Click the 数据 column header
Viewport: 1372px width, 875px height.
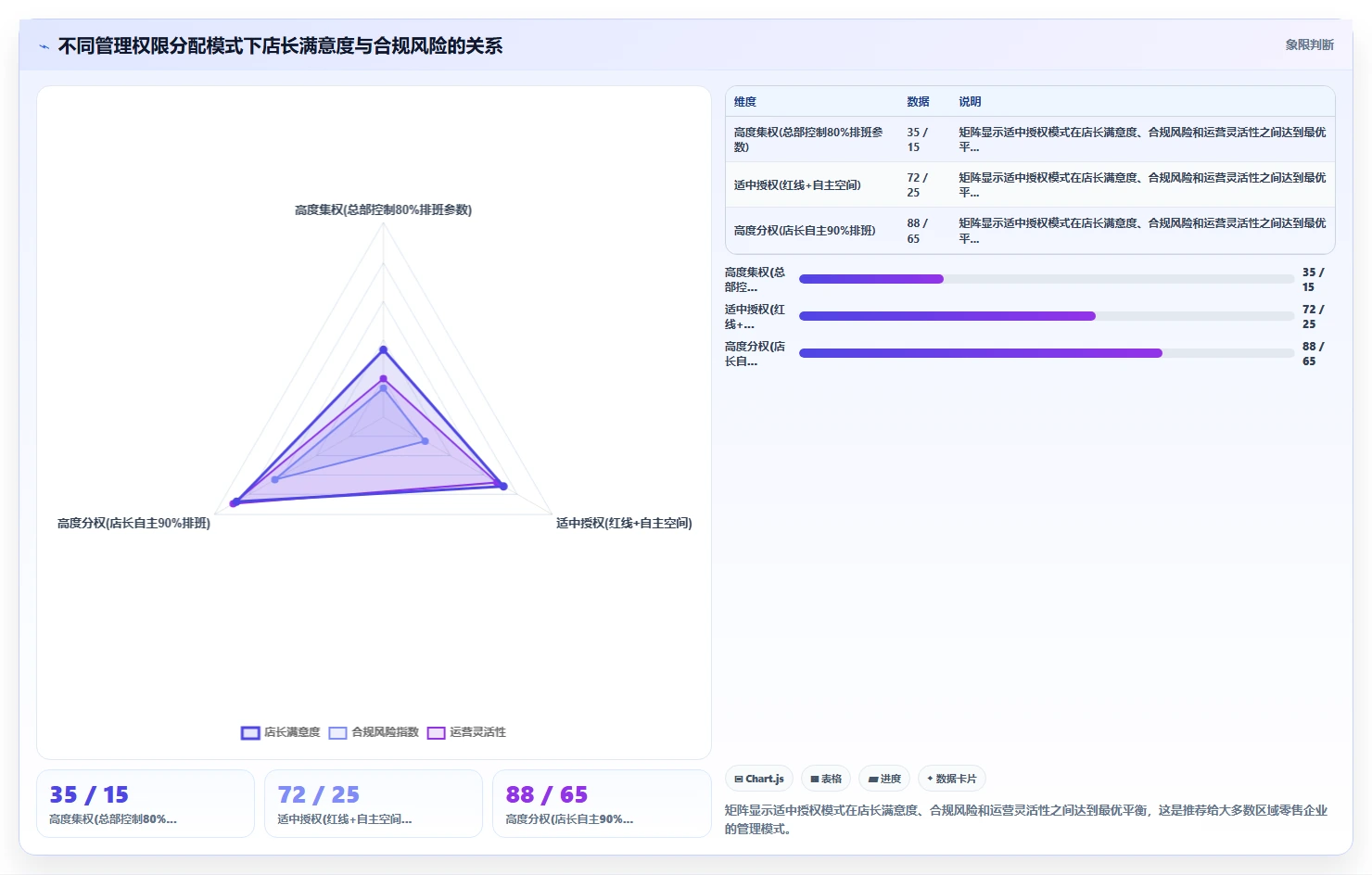918,102
